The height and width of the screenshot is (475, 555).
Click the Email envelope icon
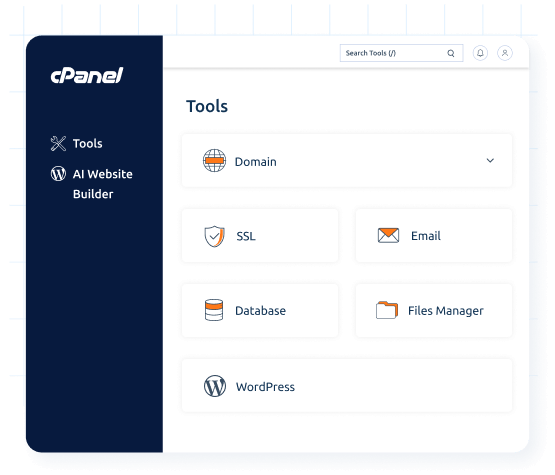coord(388,235)
